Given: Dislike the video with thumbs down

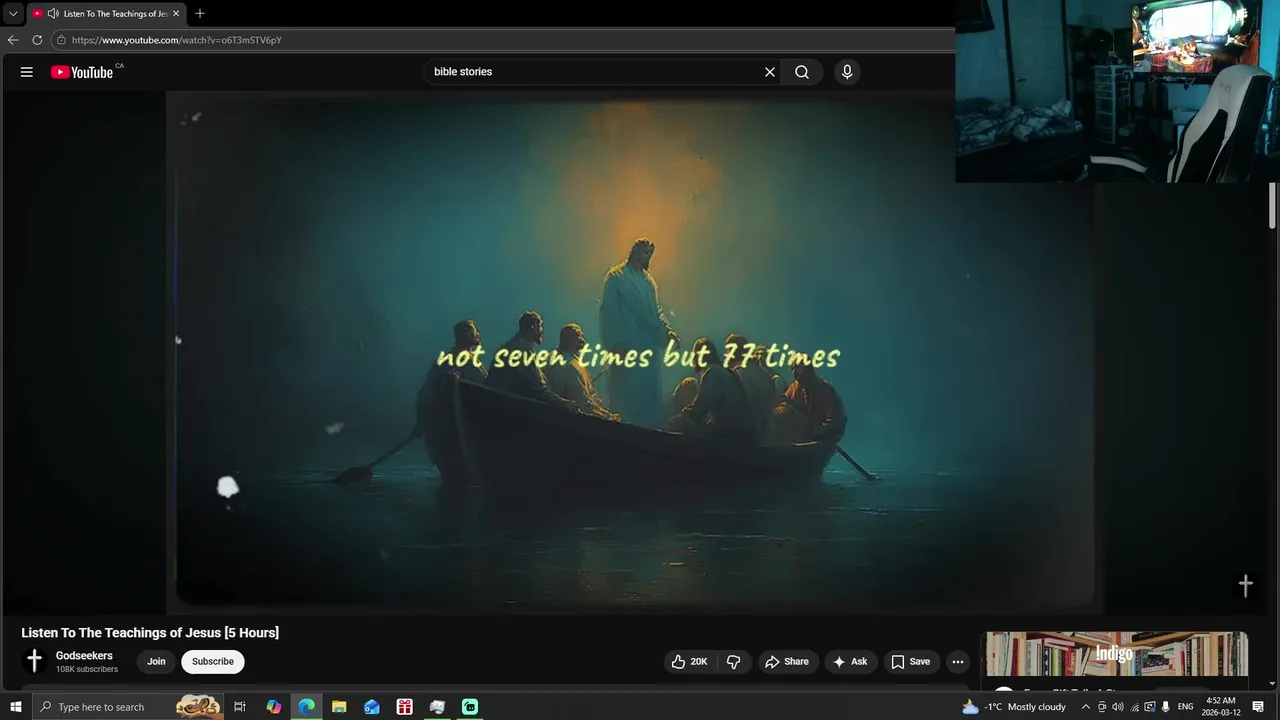Looking at the screenshot, I should pyautogui.click(x=733, y=662).
